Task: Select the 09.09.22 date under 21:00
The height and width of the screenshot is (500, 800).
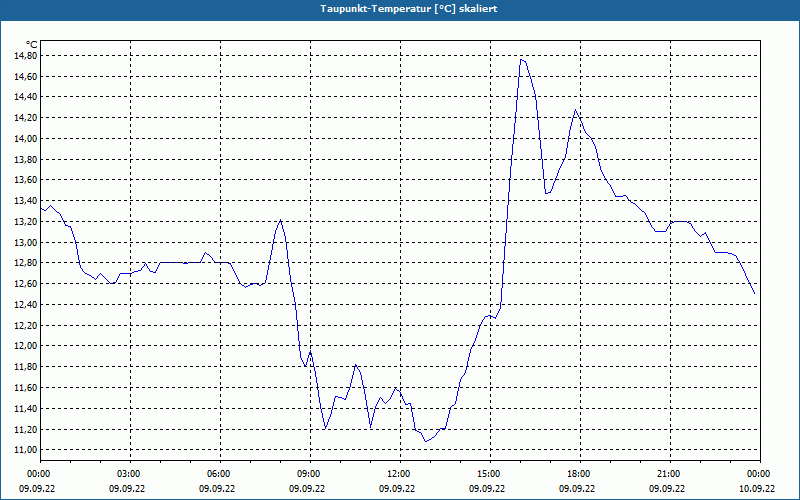Action: [x=667, y=488]
